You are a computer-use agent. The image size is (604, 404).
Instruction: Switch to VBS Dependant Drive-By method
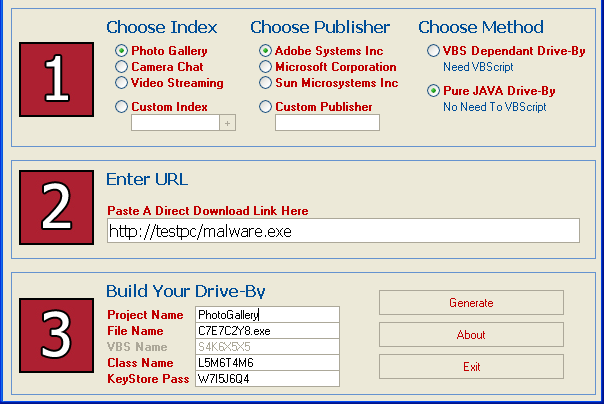click(x=433, y=51)
